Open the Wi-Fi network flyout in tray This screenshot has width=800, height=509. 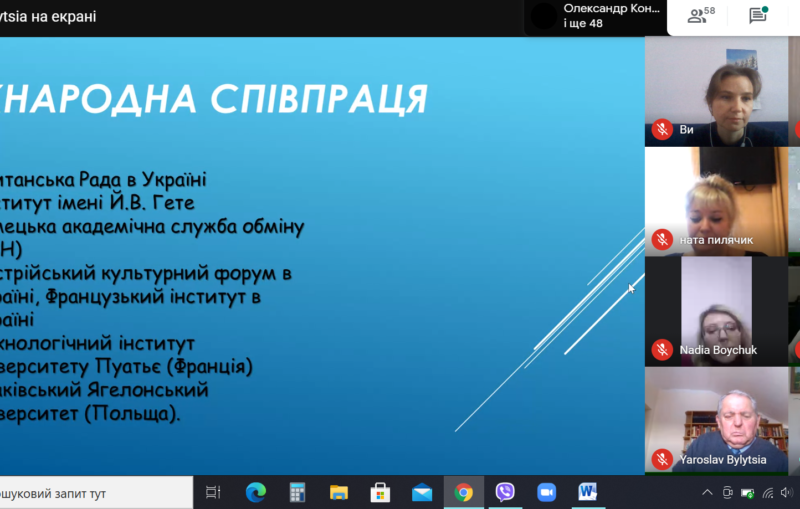click(768, 493)
